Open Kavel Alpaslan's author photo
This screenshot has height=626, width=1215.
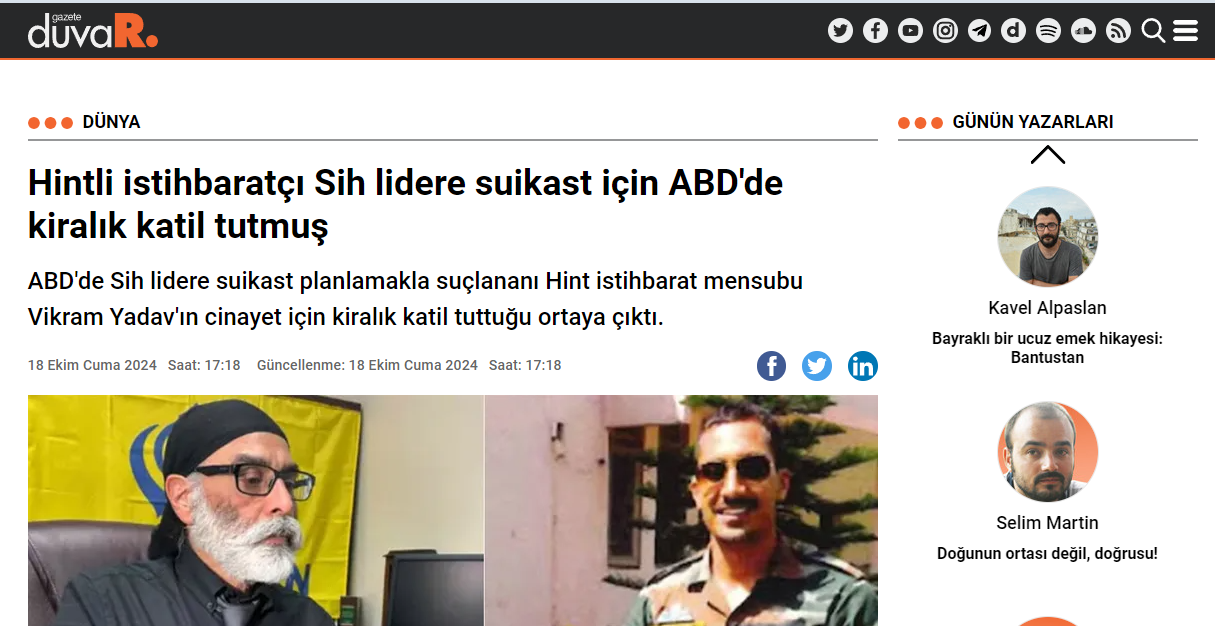(x=1047, y=237)
